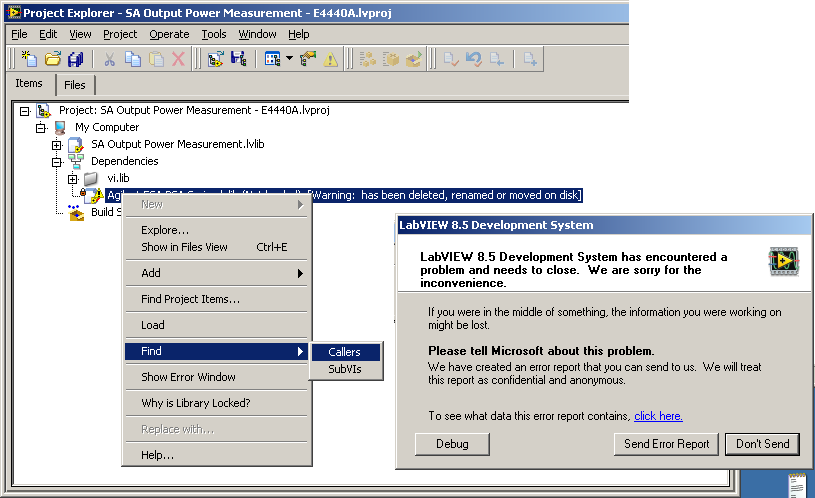Click the New VI toolbar icon
The image size is (815, 498).
(29, 59)
